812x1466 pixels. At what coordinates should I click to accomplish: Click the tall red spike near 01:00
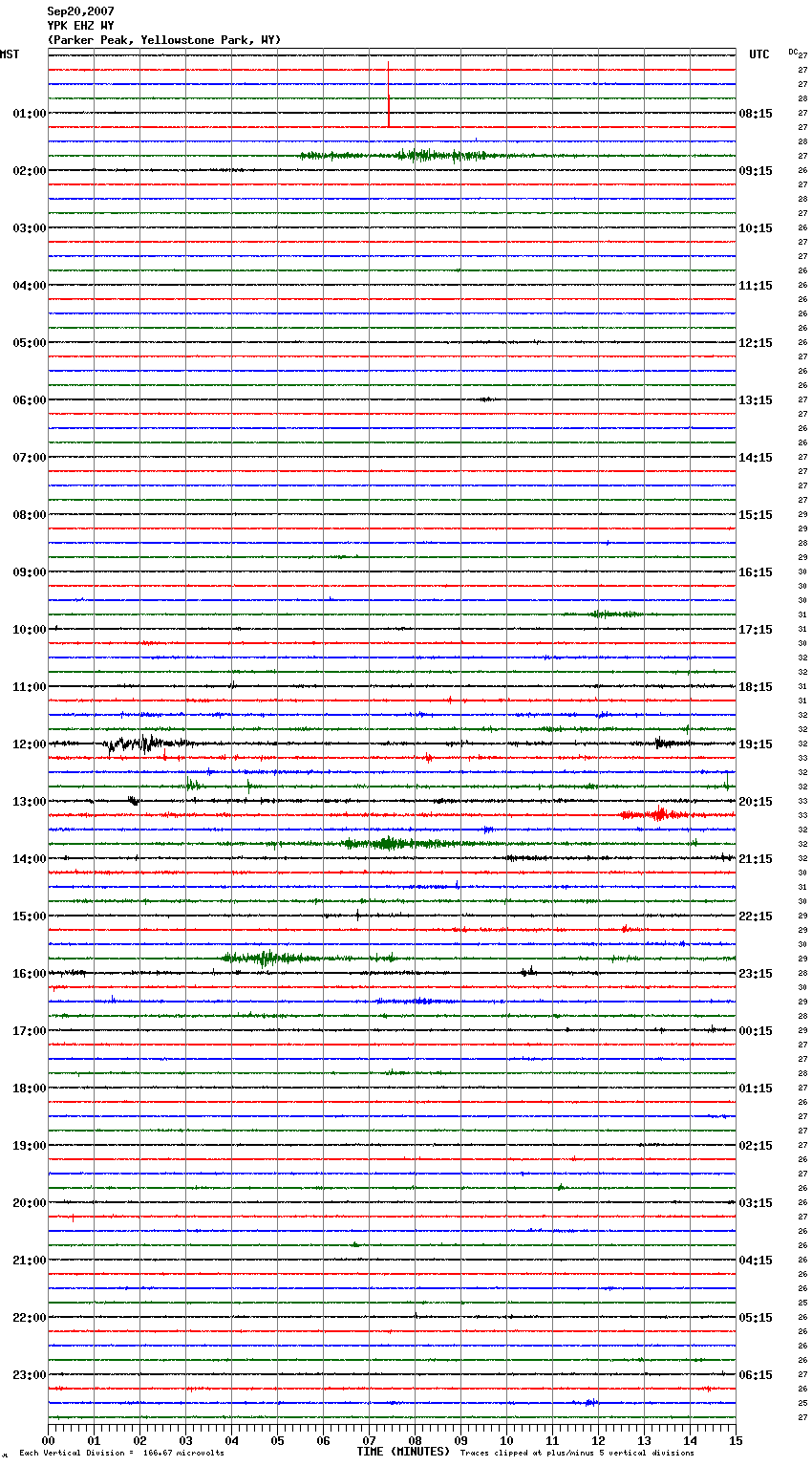[x=389, y=94]
